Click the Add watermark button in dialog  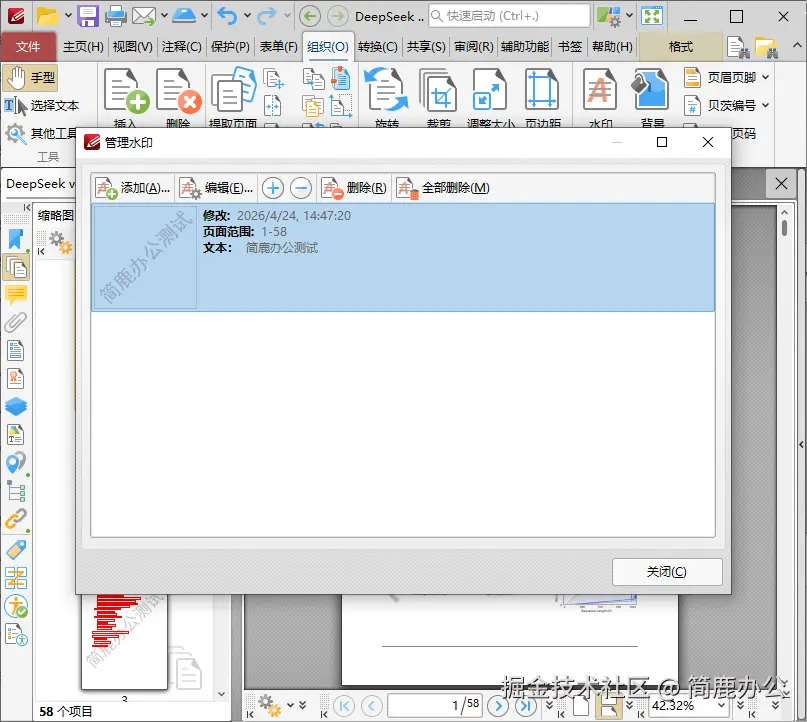(133, 188)
